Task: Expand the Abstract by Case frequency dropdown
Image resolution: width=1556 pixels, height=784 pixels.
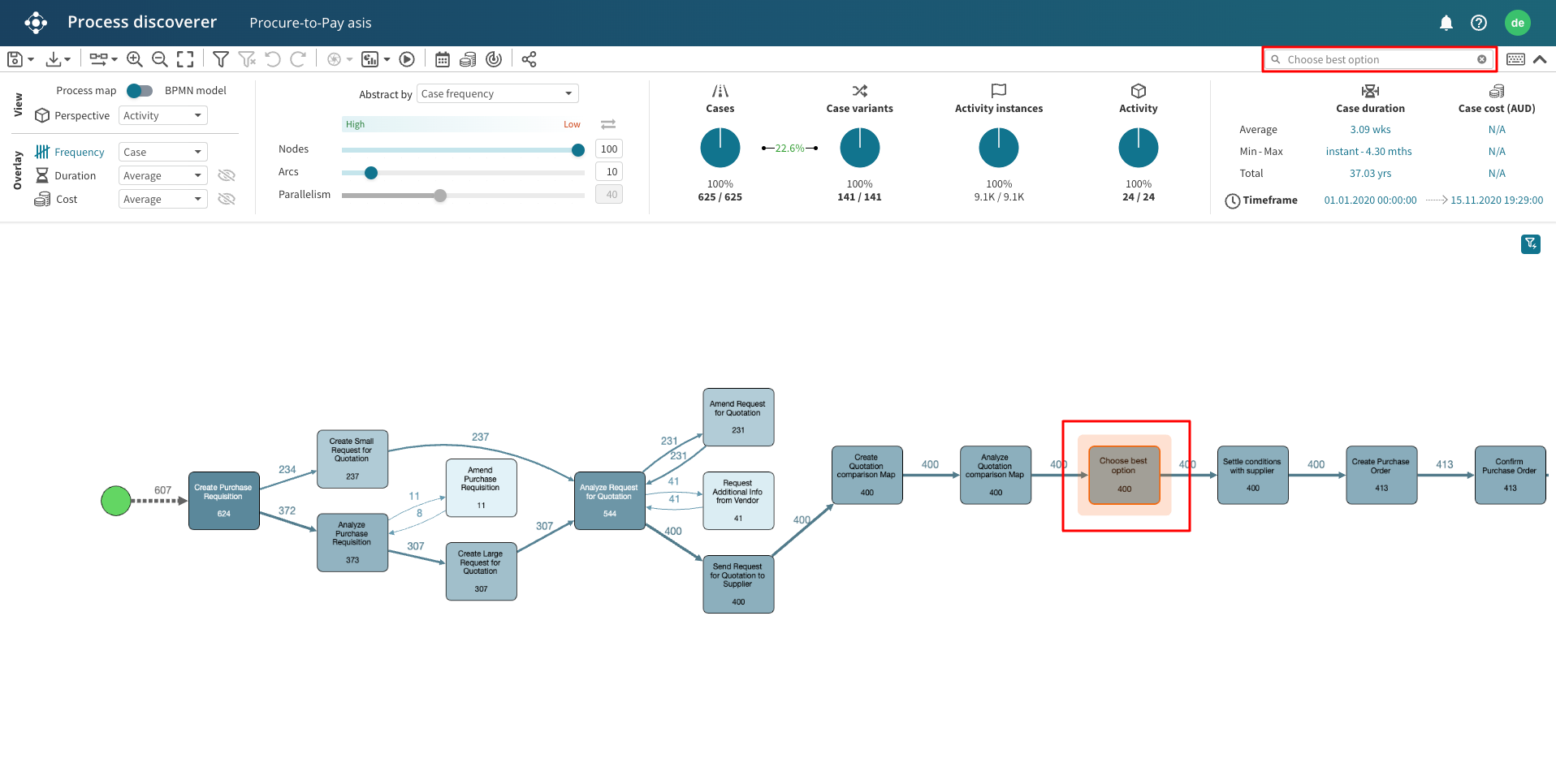Action: 497,94
